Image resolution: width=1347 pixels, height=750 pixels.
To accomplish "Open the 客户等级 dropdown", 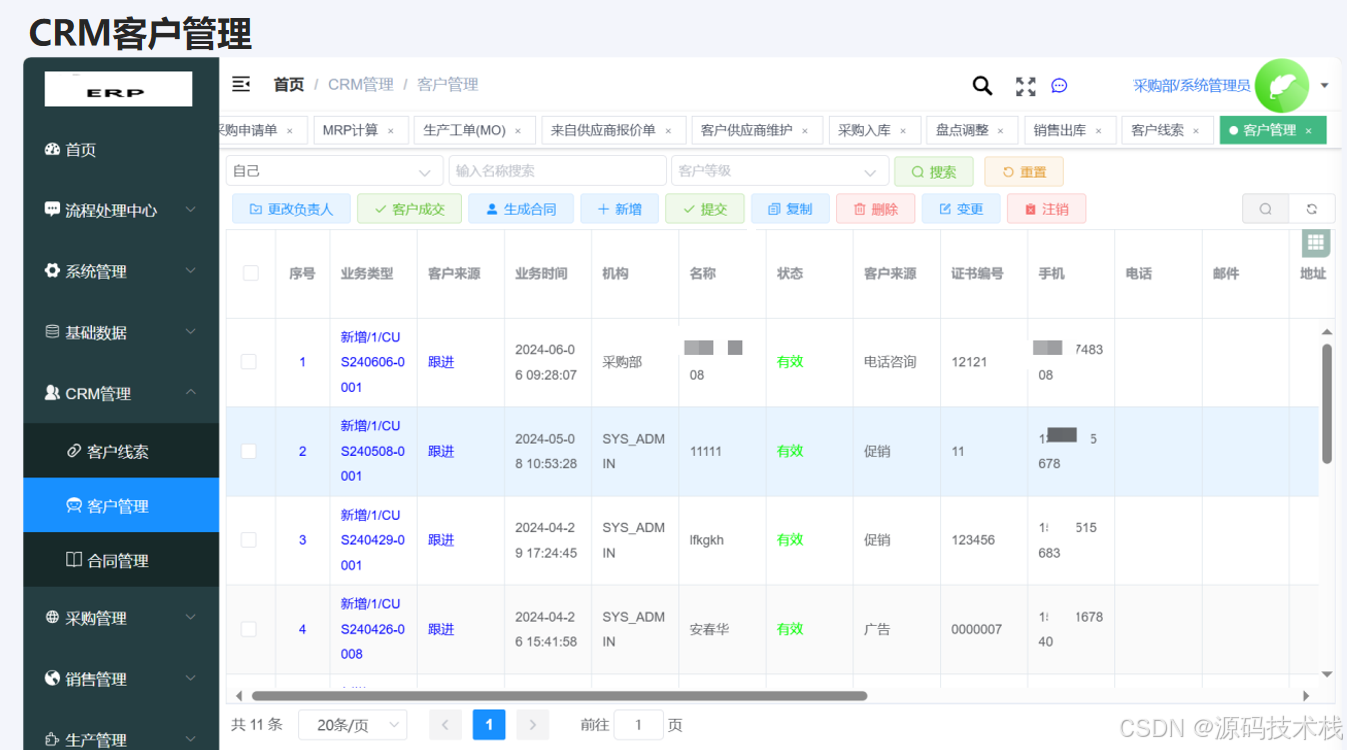I will (x=779, y=171).
